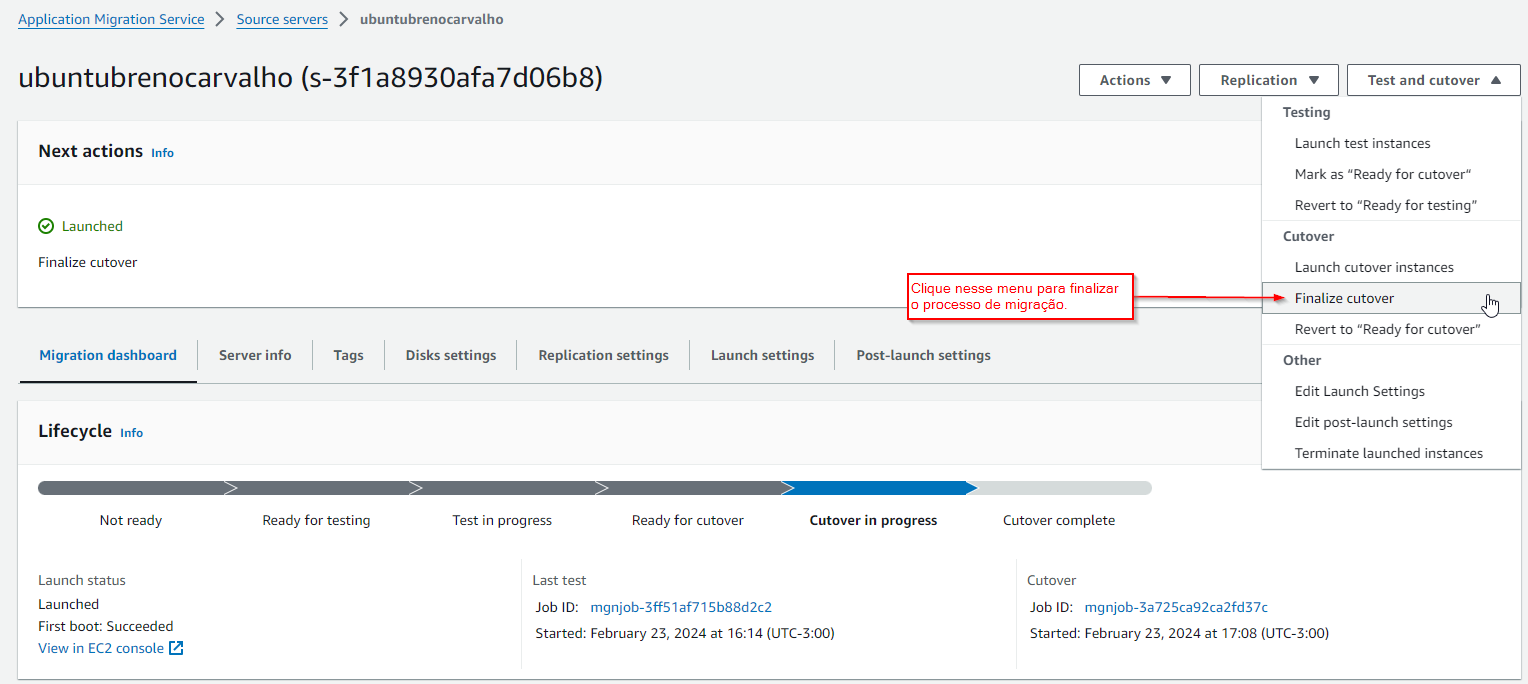Choose Launch test instances from menu
This screenshot has width=1528, height=684.
click(x=1362, y=143)
